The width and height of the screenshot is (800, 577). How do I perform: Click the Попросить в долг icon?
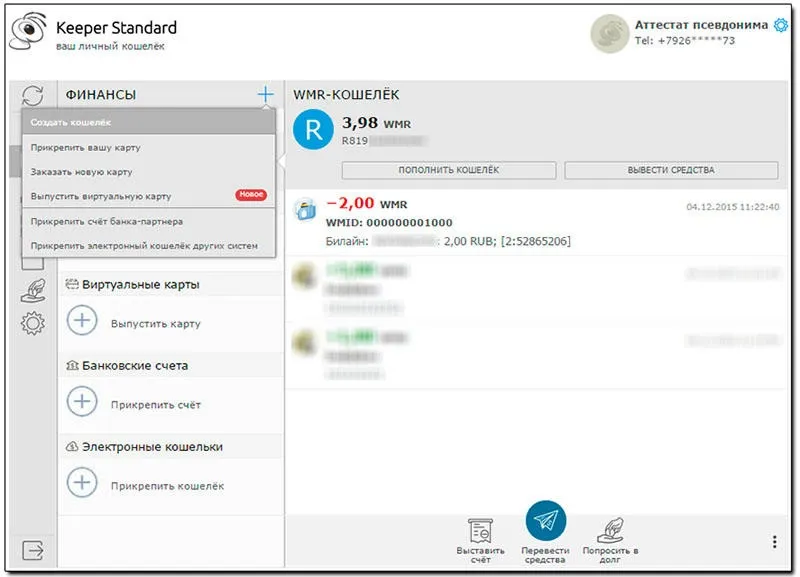click(x=610, y=531)
